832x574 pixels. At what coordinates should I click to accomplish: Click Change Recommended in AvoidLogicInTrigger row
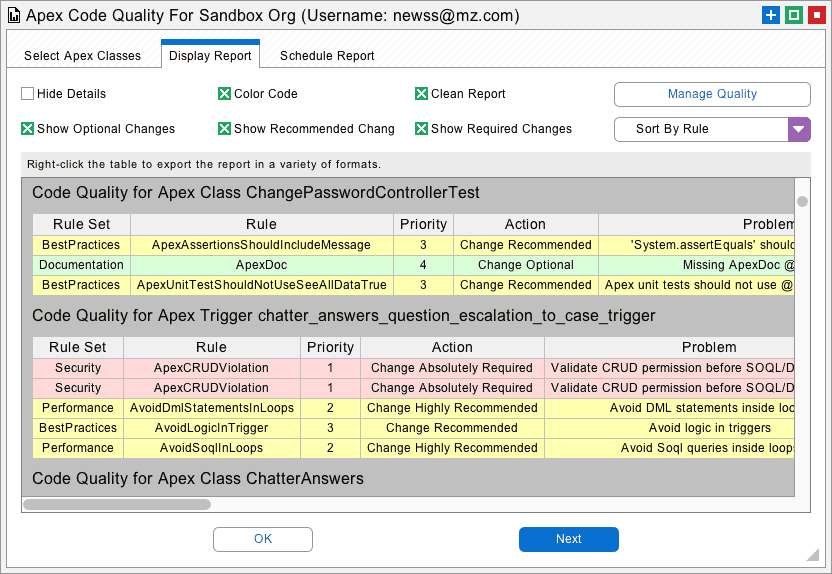[x=452, y=428]
